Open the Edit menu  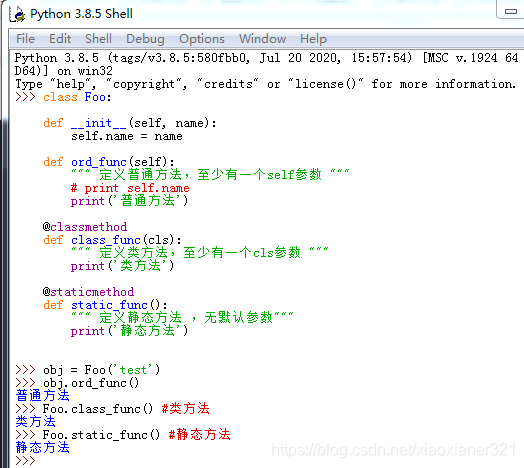pos(60,39)
